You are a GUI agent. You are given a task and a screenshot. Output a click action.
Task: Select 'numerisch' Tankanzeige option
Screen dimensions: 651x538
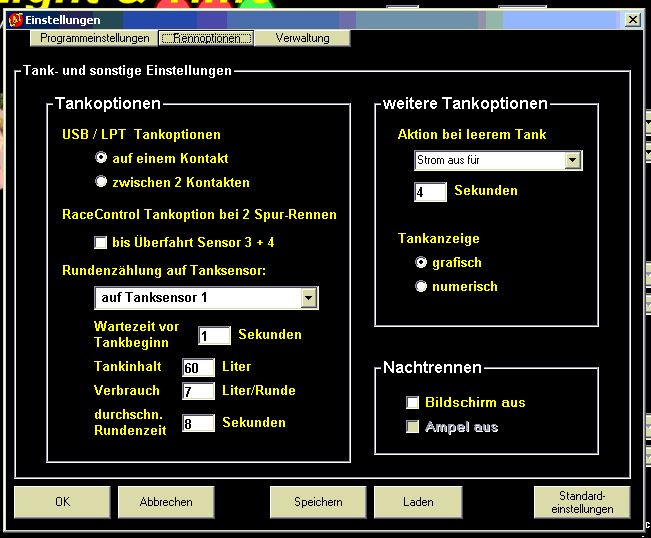[422, 286]
